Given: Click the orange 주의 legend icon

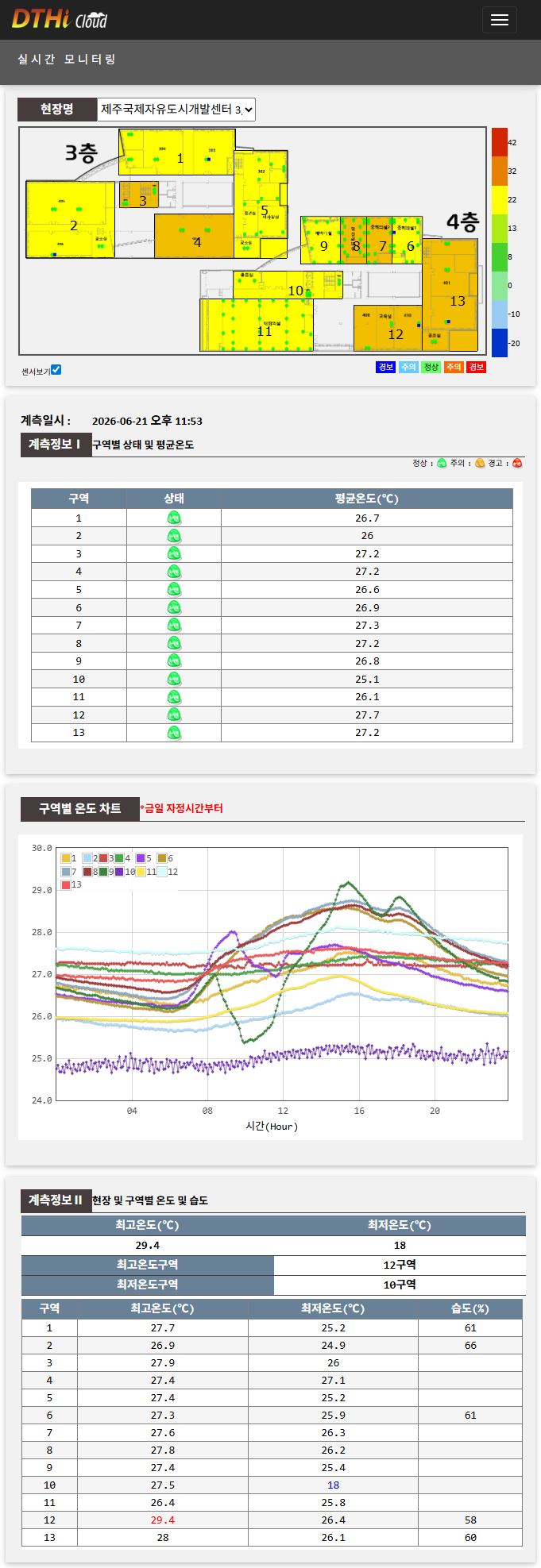Looking at the screenshot, I should pyautogui.click(x=480, y=463).
